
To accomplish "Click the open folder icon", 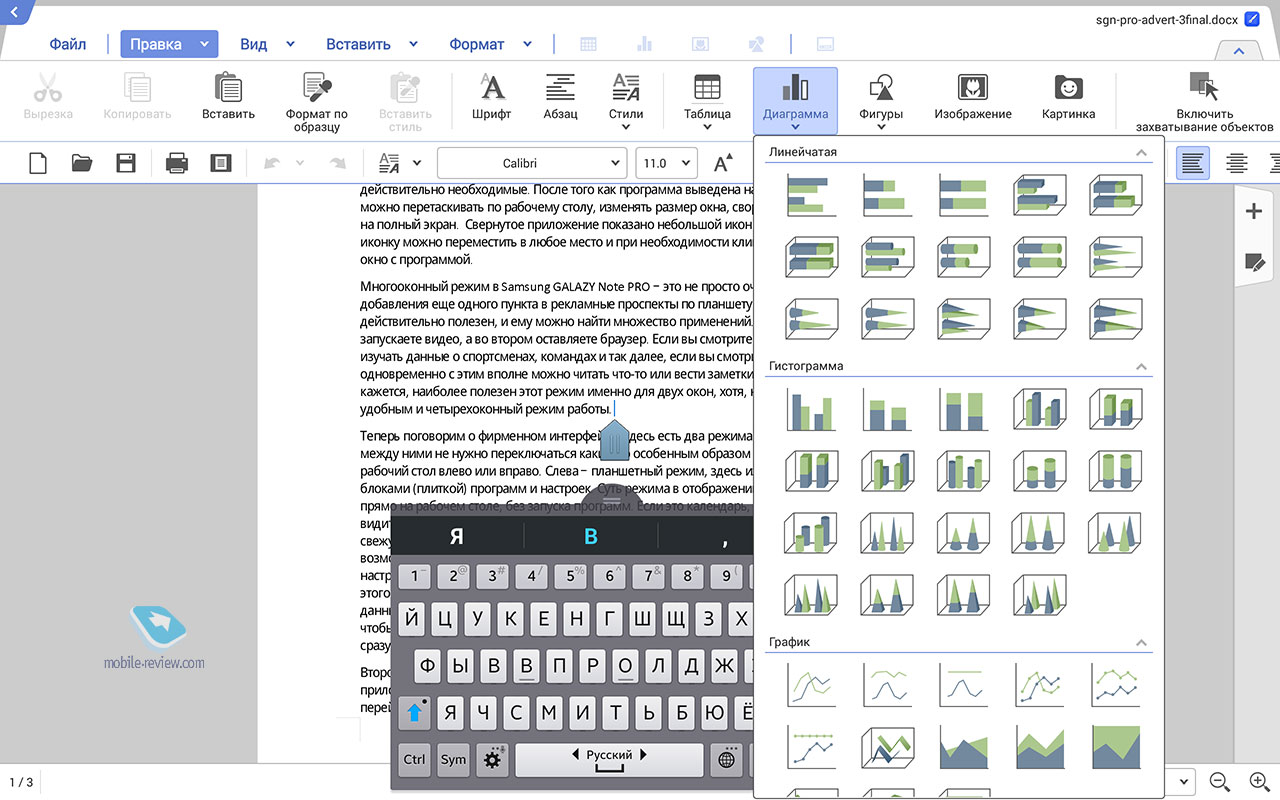I will [x=82, y=163].
